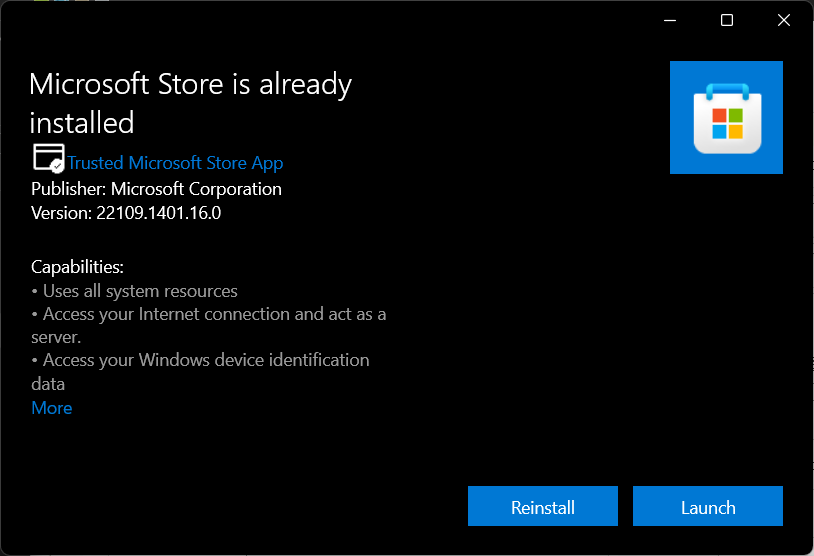Viewport: 814px width, 556px height.
Task: Maximize the installer window
Action: pos(727,20)
